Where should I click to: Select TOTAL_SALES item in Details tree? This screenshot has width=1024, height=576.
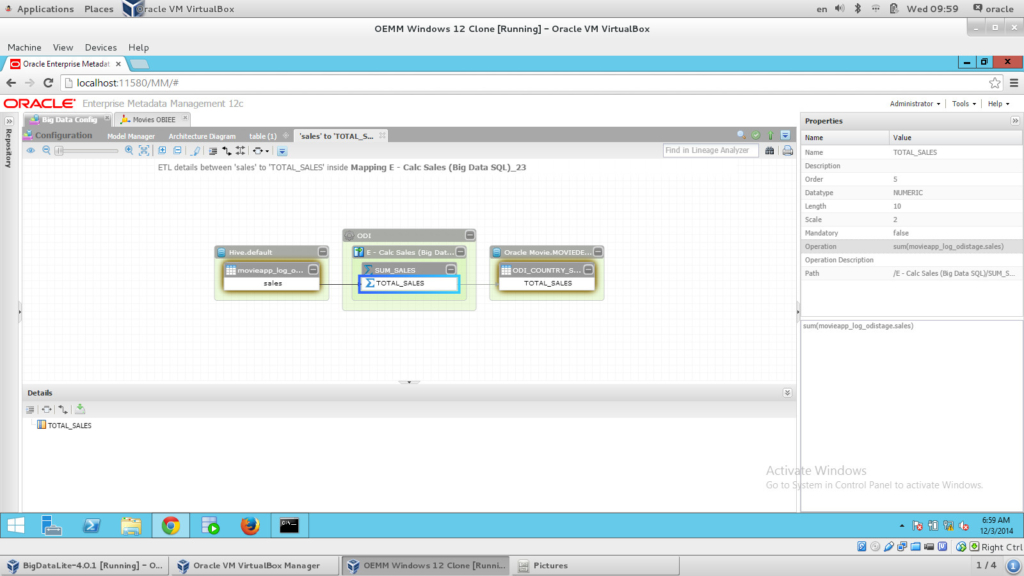(x=69, y=425)
